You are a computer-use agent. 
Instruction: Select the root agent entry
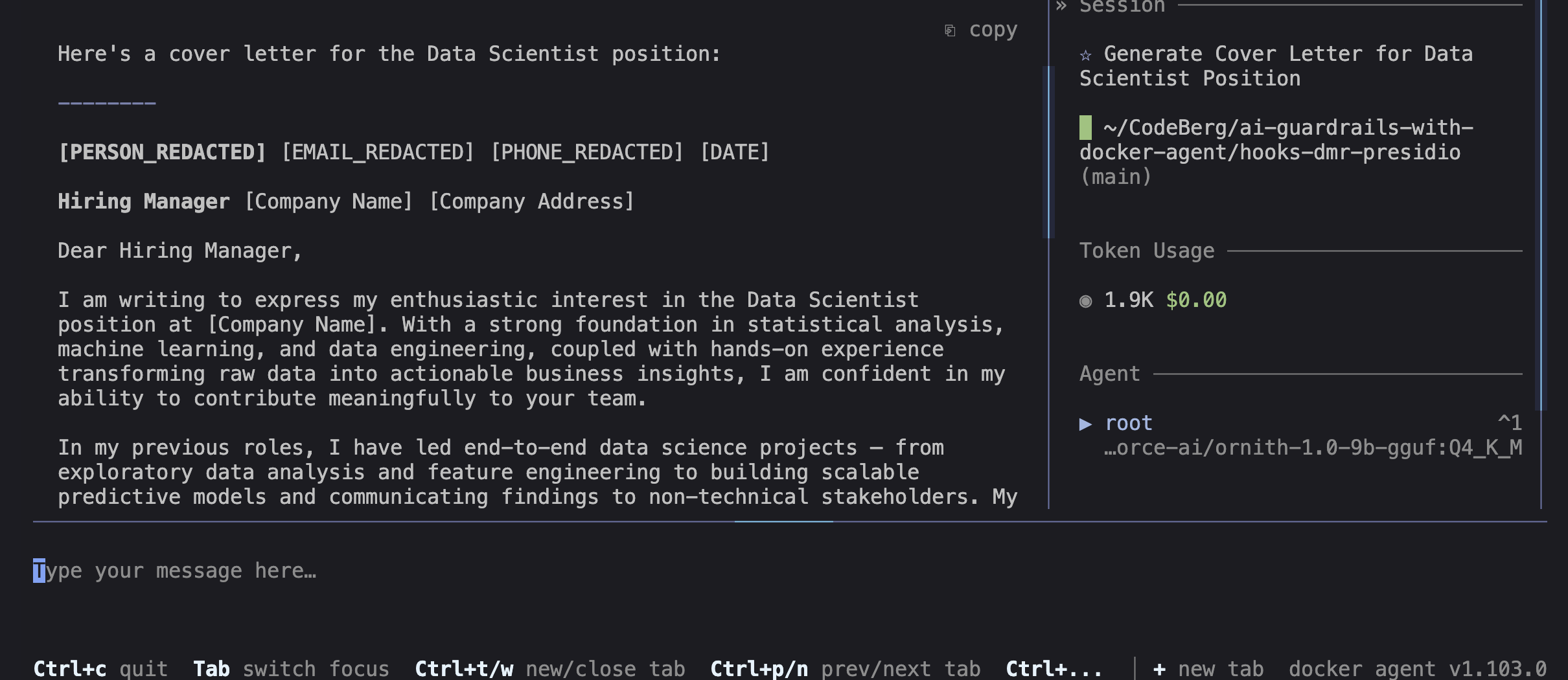point(1129,424)
